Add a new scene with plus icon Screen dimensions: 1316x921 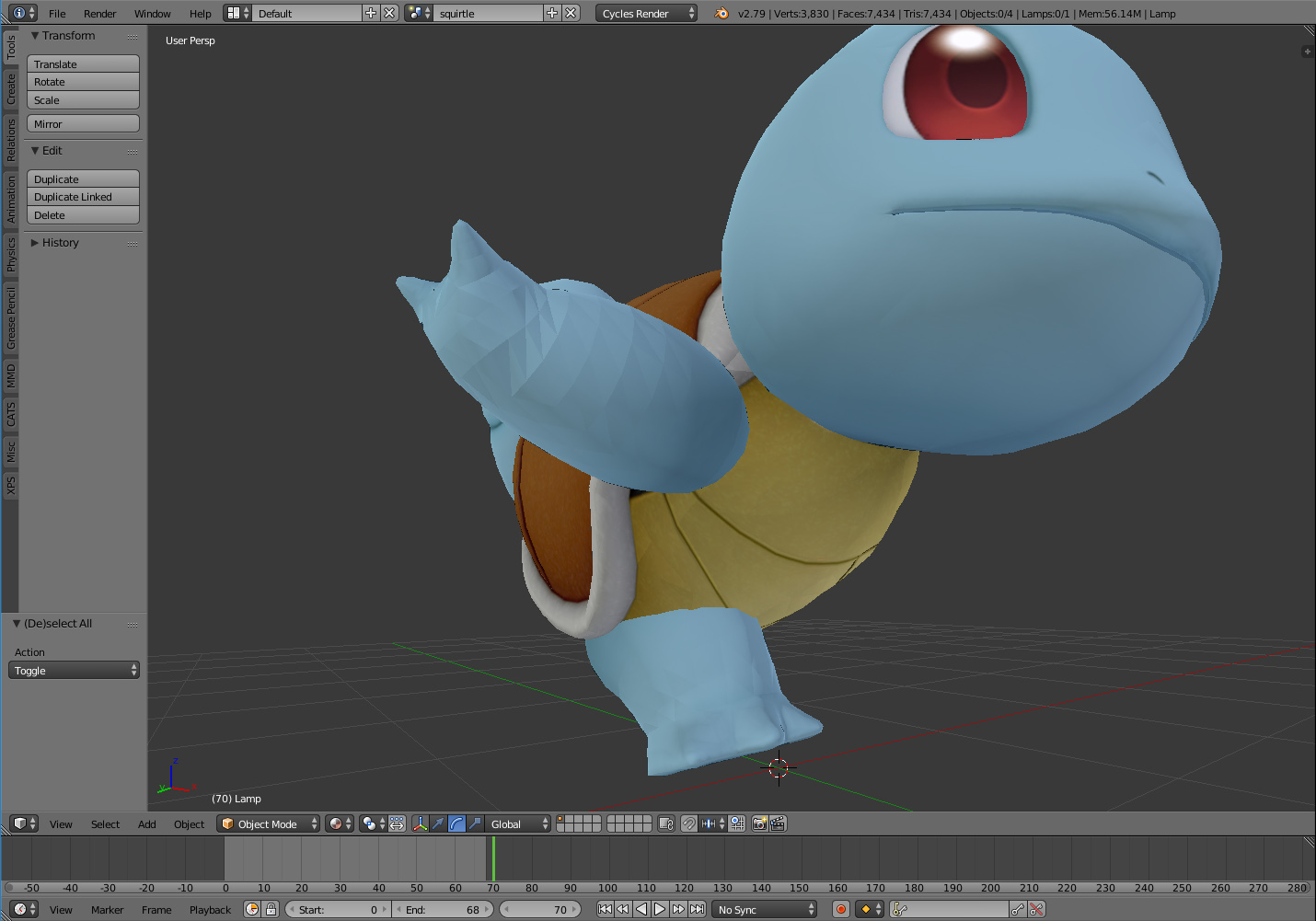tap(552, 13)
